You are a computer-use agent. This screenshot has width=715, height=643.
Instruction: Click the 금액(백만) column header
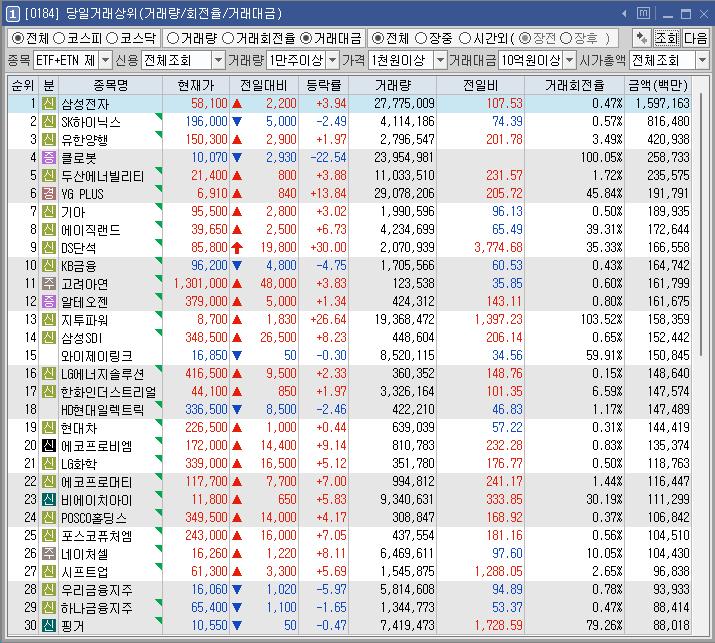click(658, 85)
